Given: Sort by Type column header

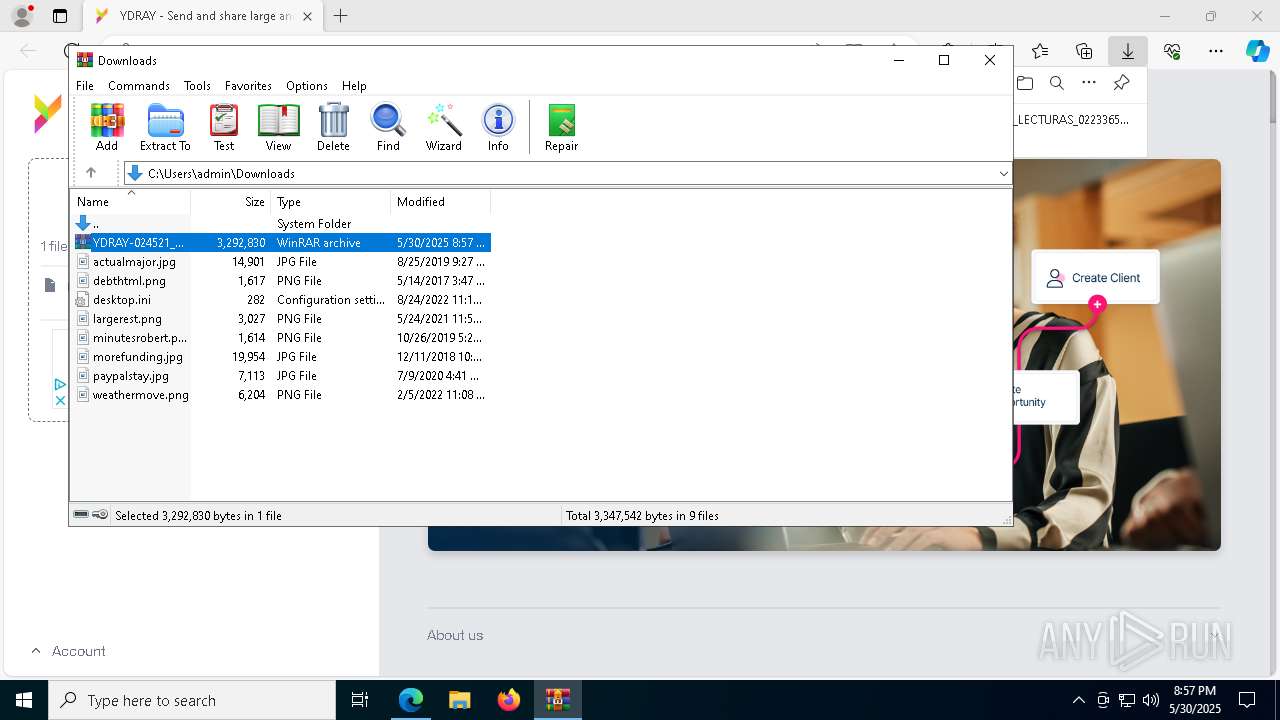Looking at the screenshot, I should click(x=330, y=202).
